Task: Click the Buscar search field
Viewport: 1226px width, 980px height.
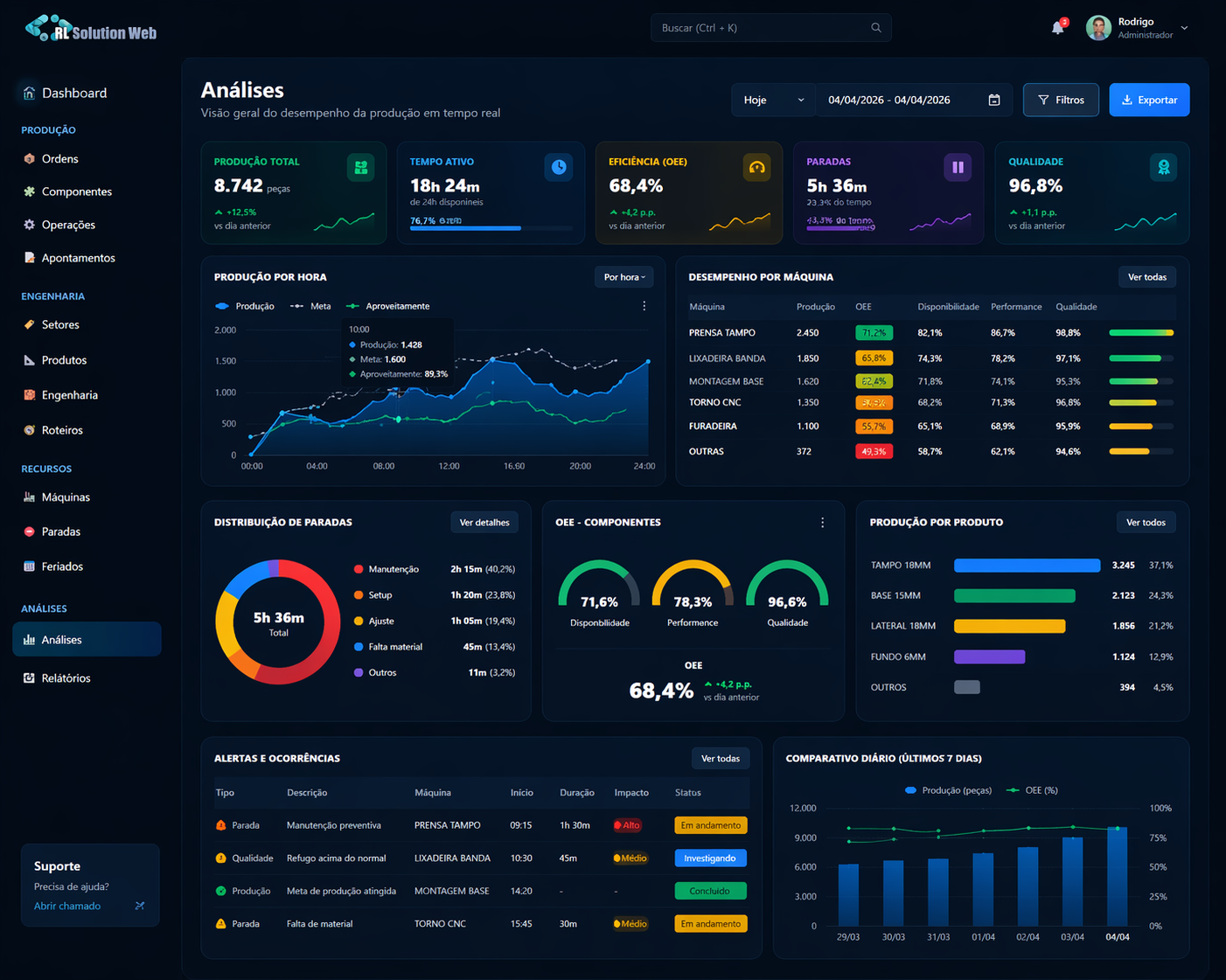Action: pyautogui.click(x=761, y=28)
